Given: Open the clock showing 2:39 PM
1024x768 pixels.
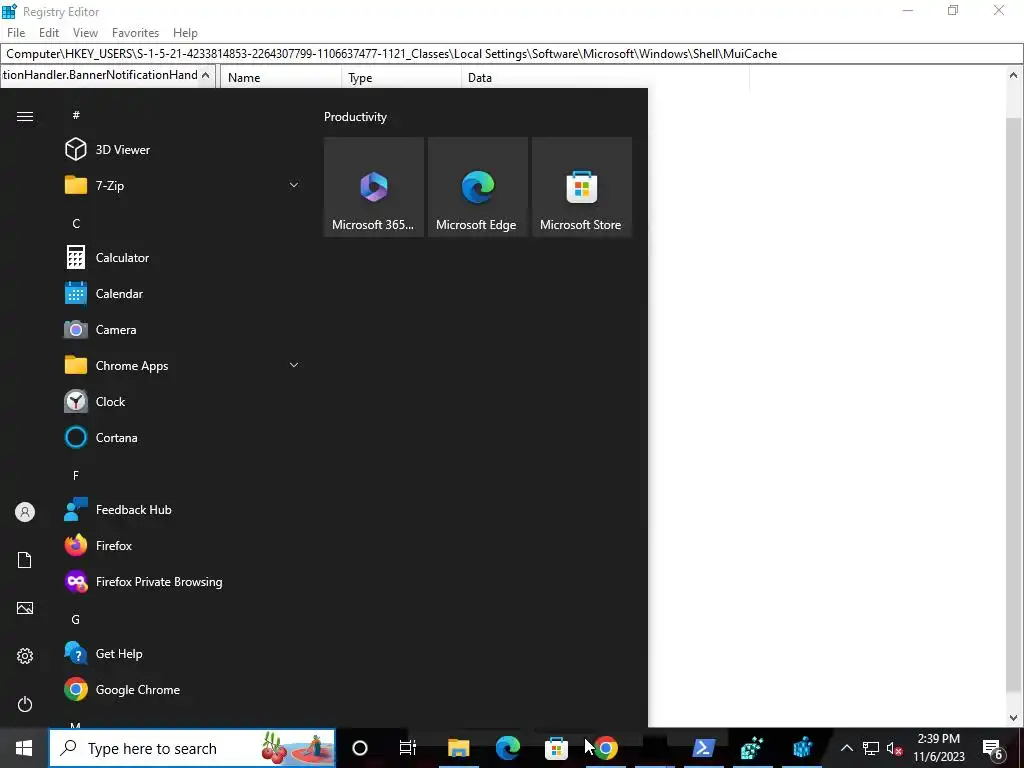Looking at the screenshot, I should (x=939, y=748).
